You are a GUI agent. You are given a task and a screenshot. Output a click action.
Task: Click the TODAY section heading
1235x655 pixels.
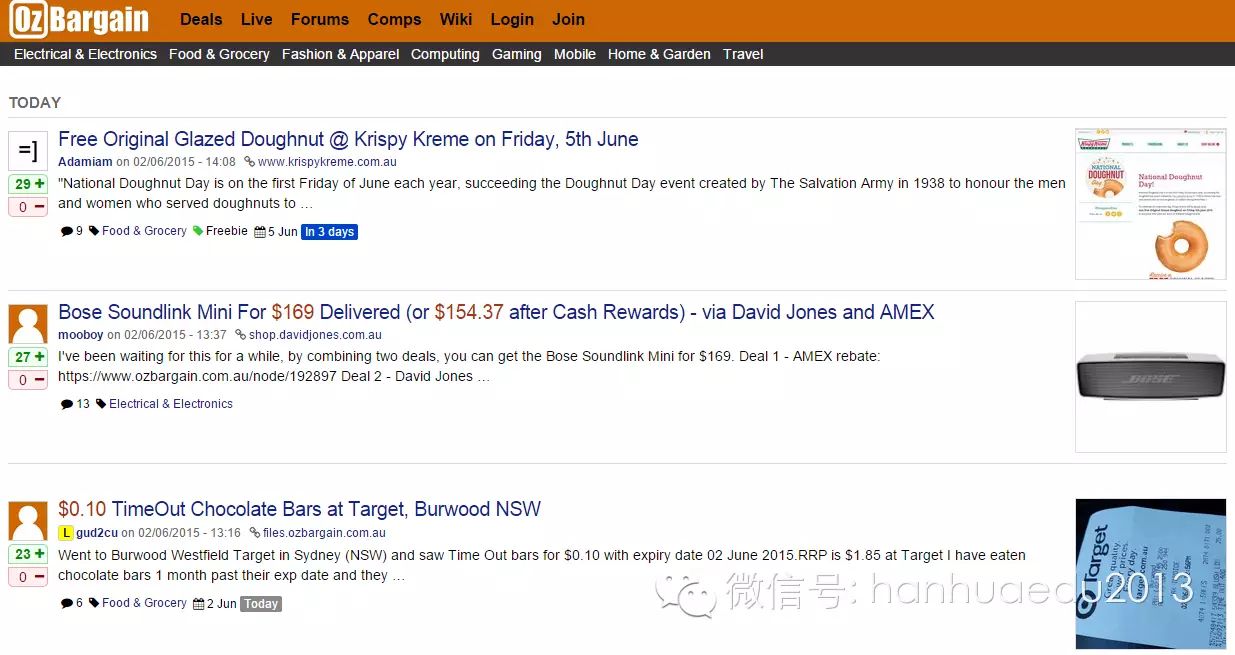click(x=35, y=102)
